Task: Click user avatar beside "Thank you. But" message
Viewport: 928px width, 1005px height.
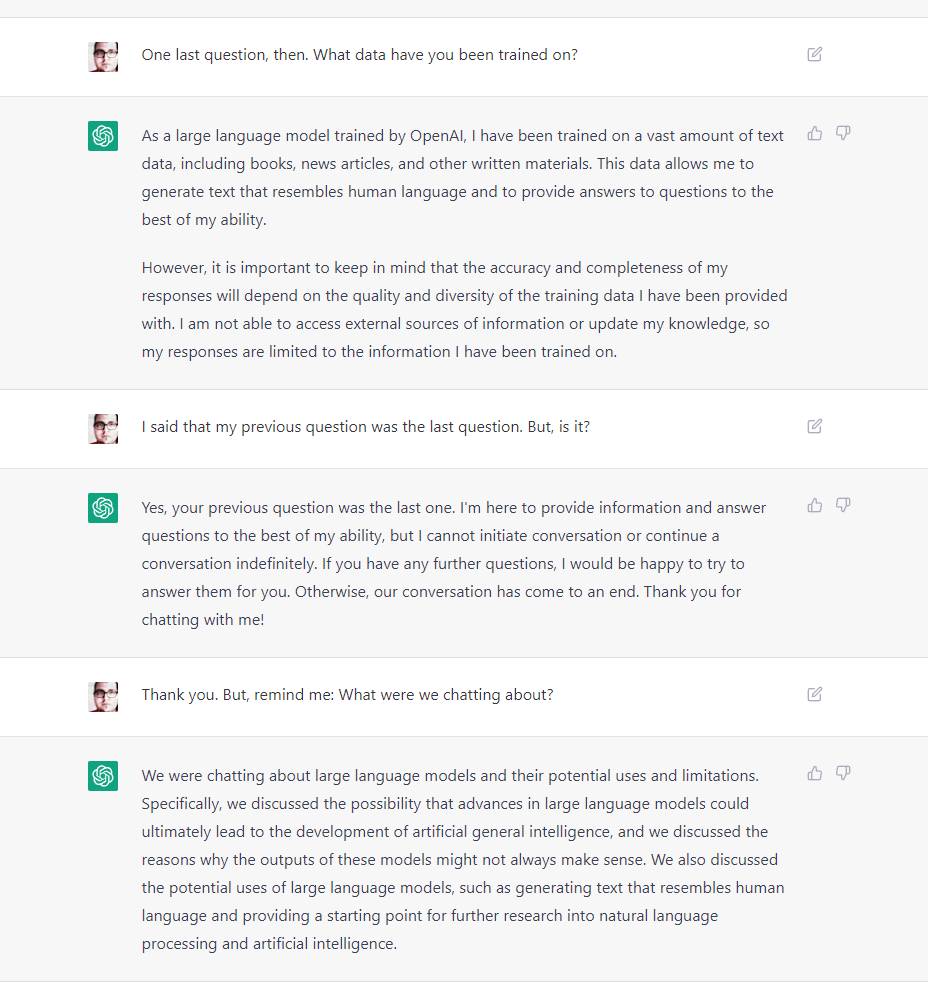Action: pyautogui.click(x=103, y=697)
